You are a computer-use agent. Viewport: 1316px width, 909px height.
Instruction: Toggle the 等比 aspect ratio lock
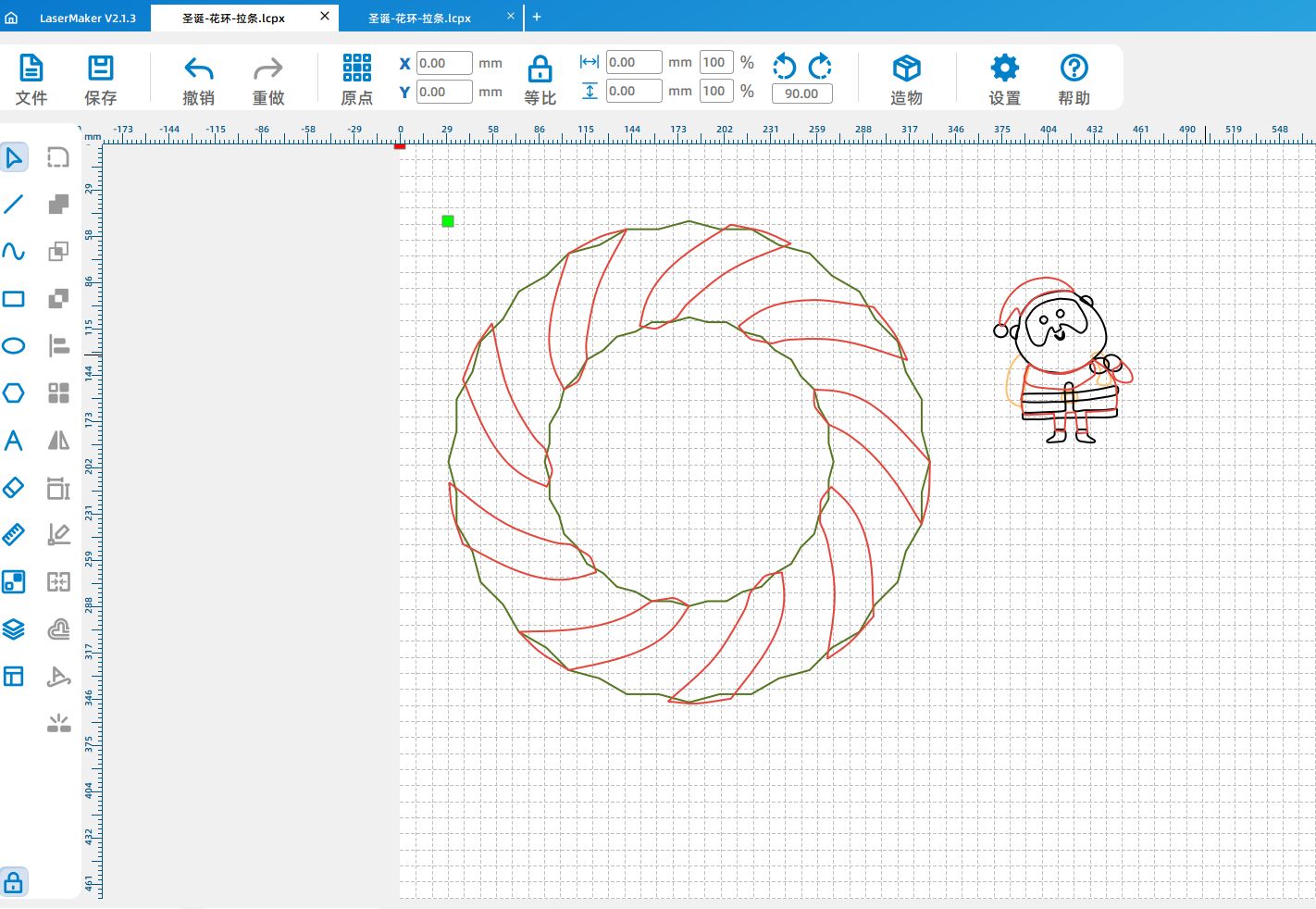pos(540,80)
